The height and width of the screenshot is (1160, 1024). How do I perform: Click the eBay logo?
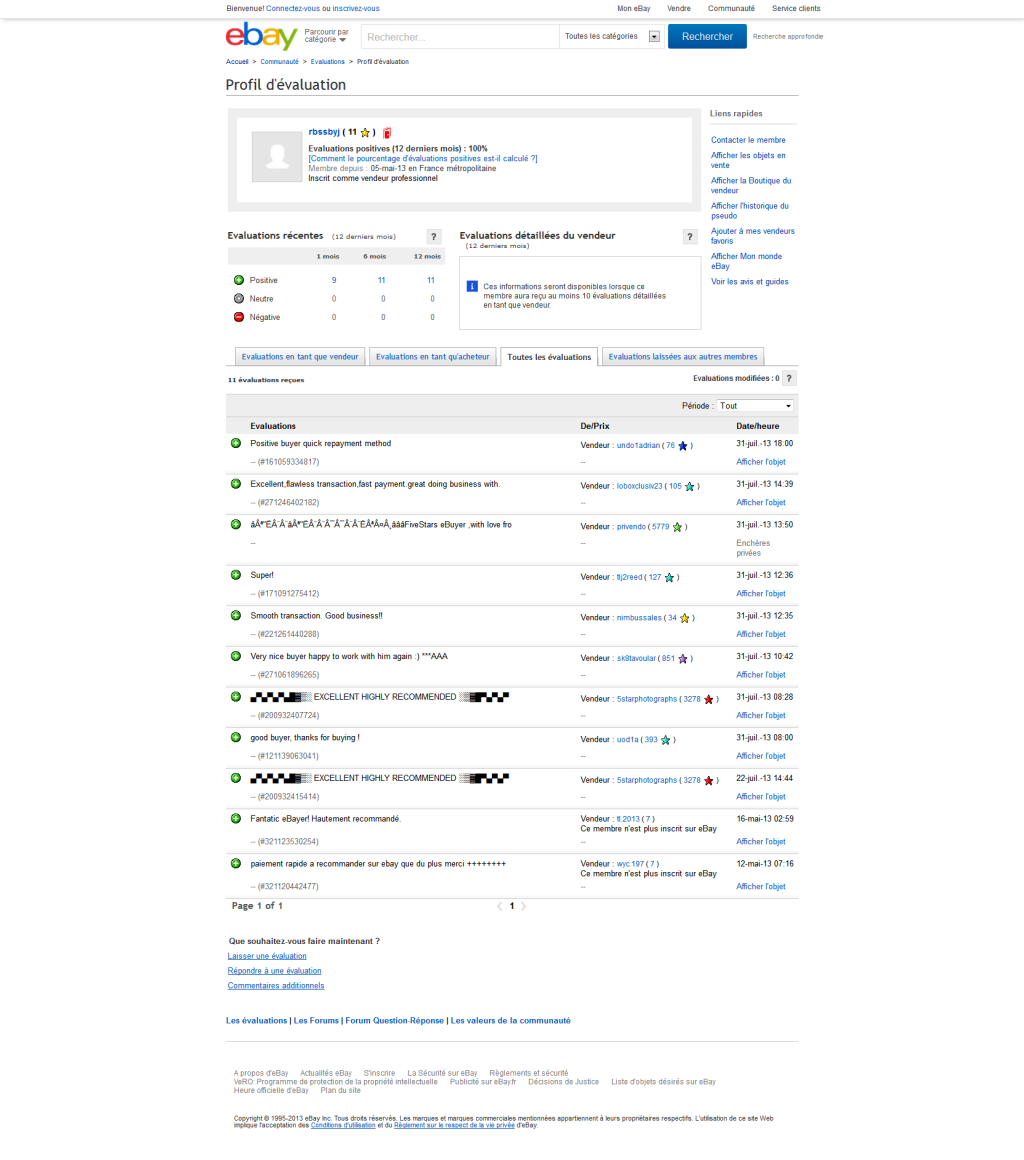(261, 36)
